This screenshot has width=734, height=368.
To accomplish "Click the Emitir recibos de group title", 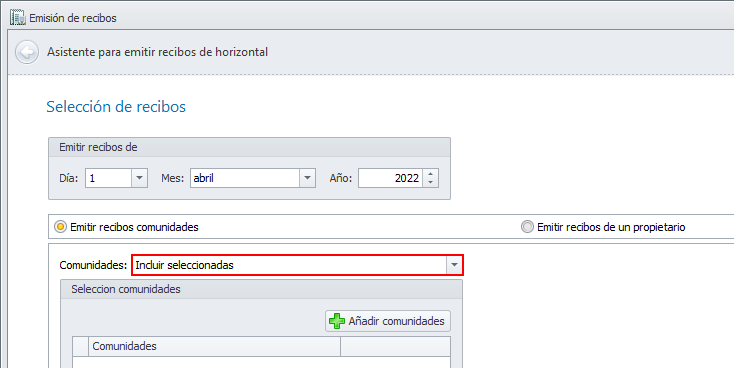I will [x=98, y=147].
